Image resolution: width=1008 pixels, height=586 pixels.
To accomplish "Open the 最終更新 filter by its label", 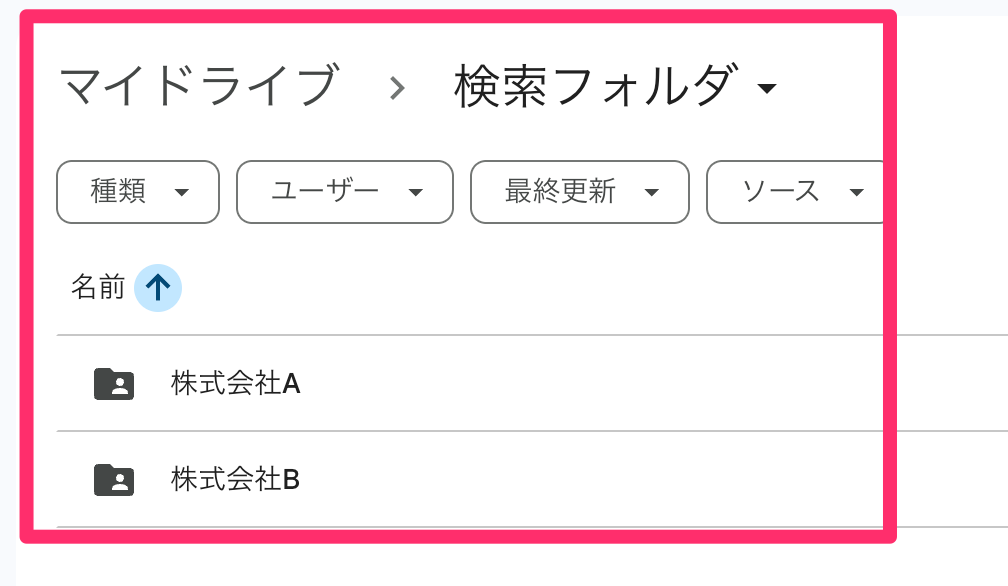I will point(560,192).
